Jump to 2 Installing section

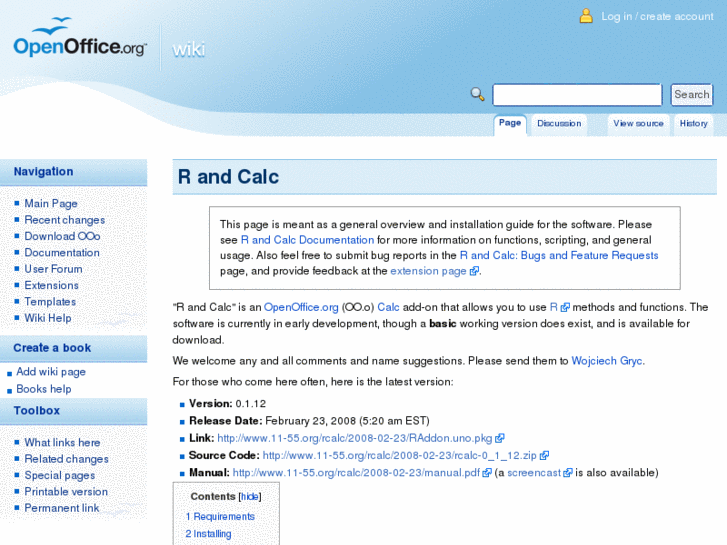tap(208, 534)
